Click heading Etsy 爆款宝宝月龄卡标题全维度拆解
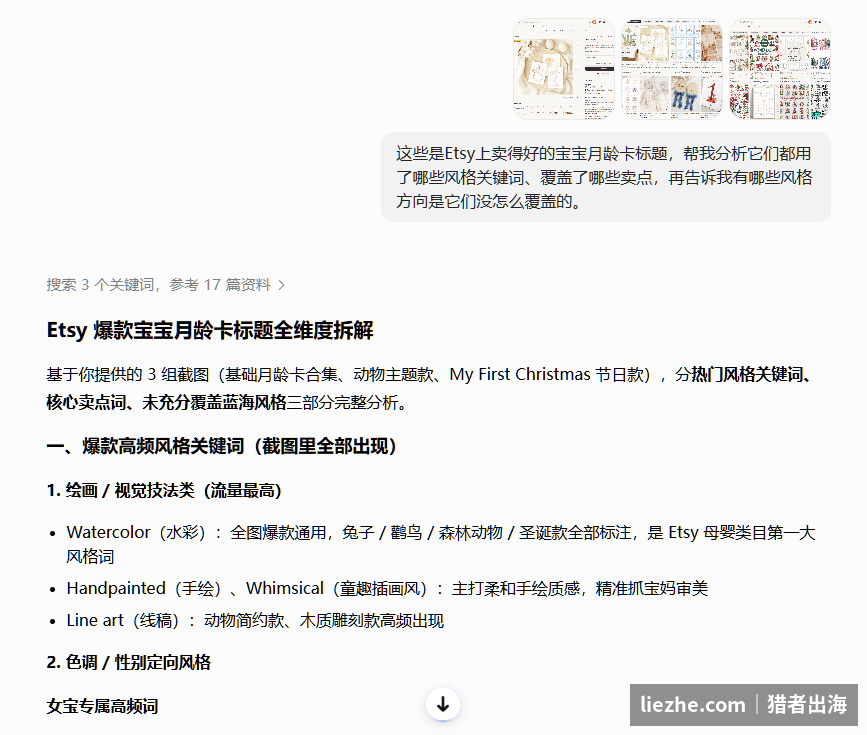This screenshot has width=867, height=735. click(x=210, y=330)
